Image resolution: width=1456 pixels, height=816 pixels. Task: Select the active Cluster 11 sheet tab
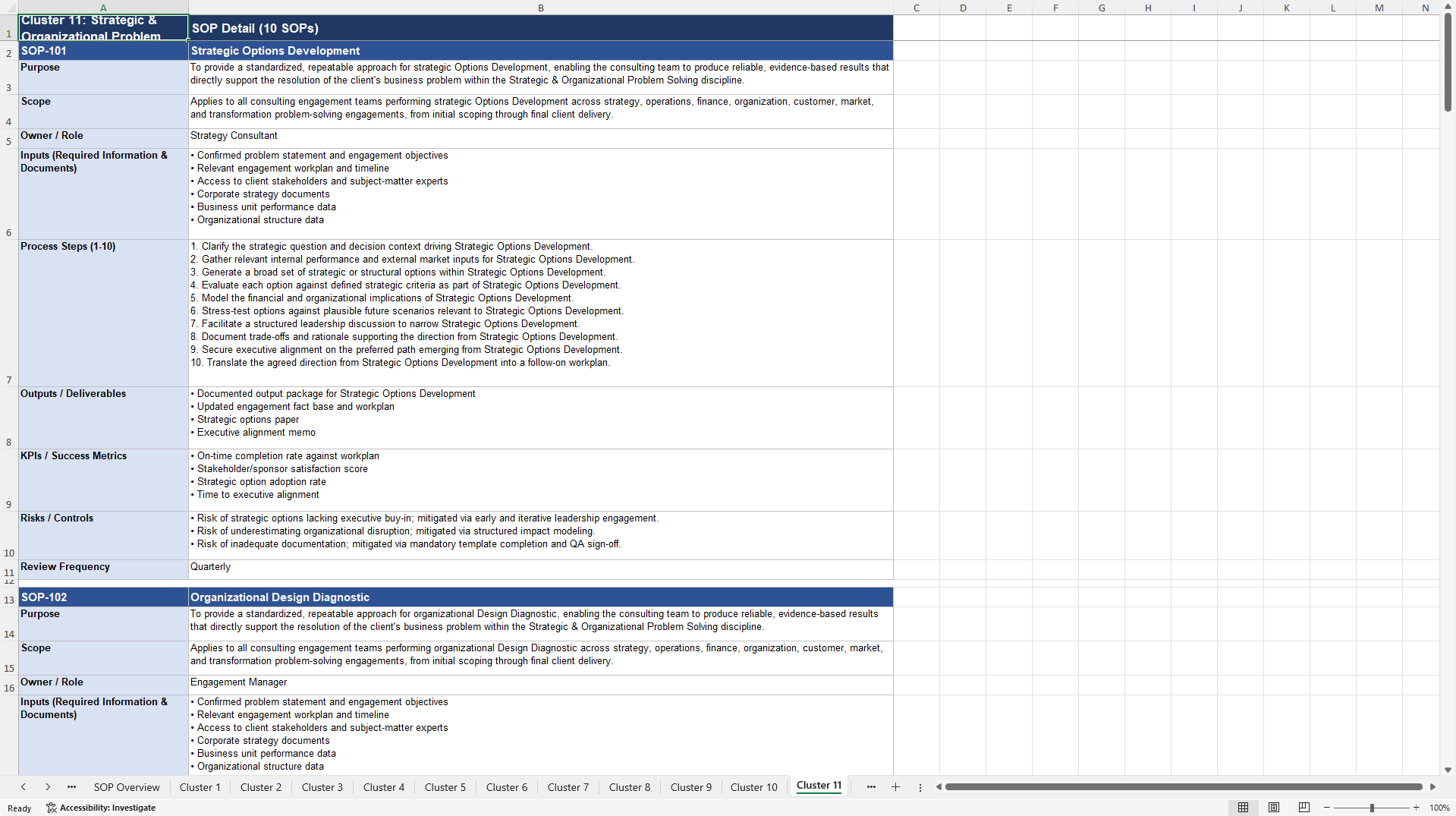[x=819, y=786]
